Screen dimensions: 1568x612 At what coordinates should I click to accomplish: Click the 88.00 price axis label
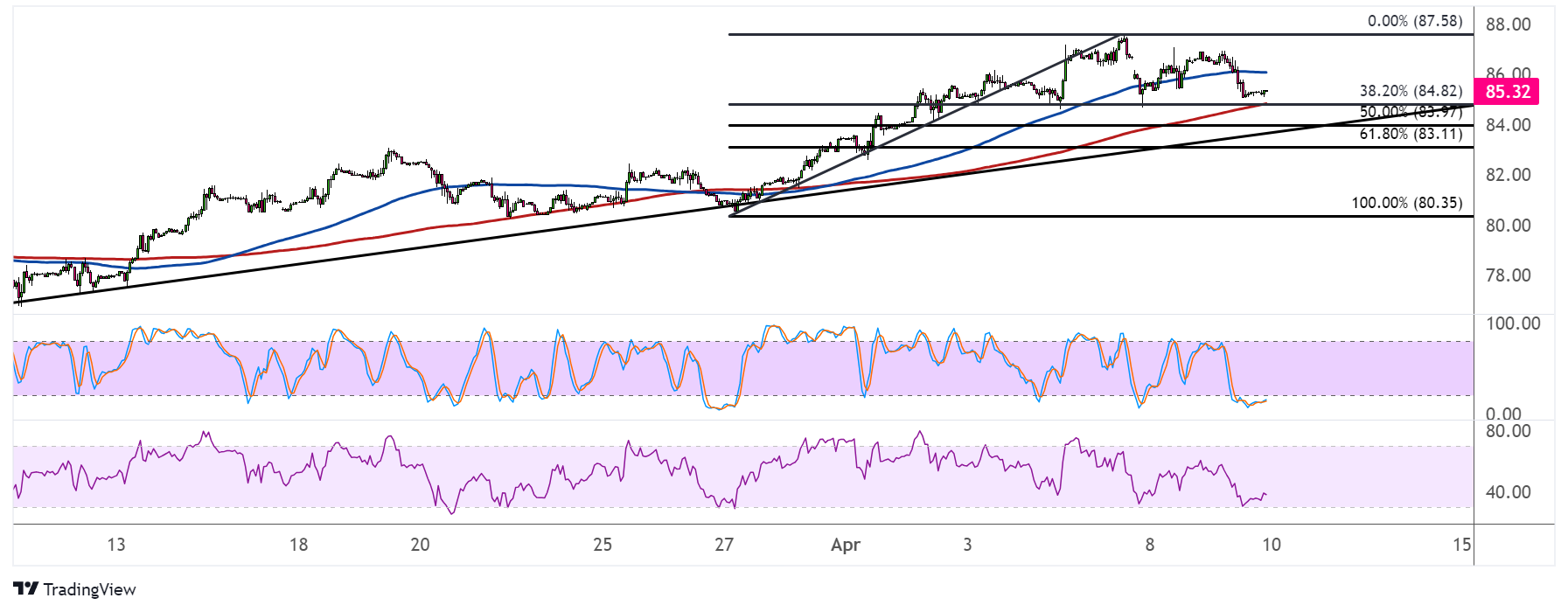click(1508, 24)
